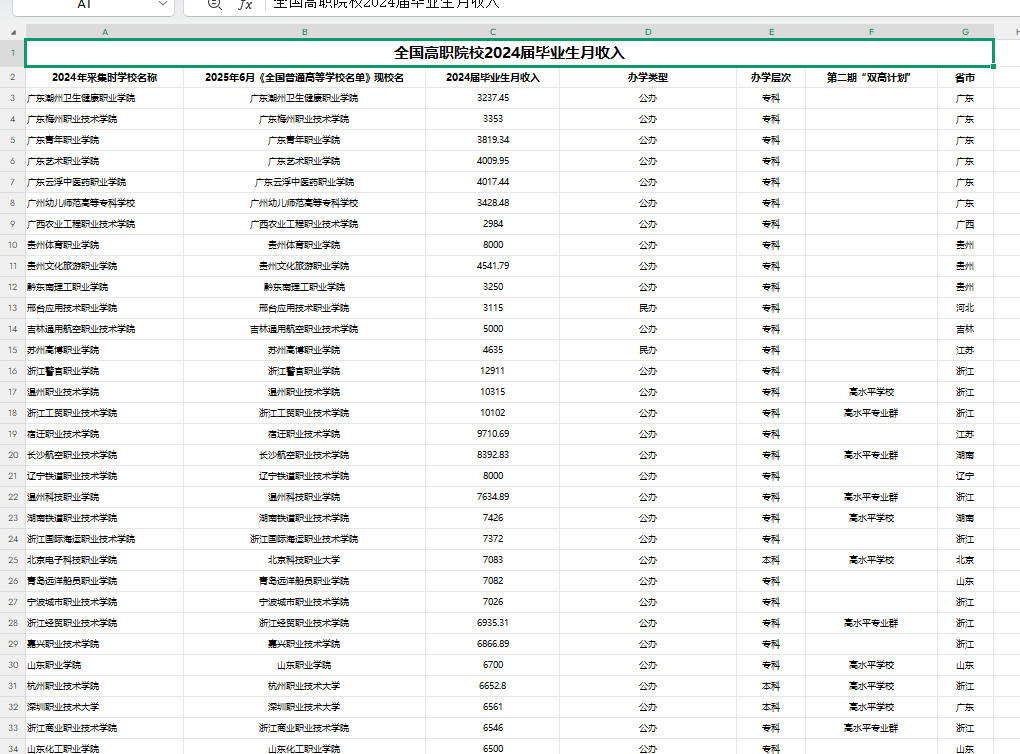The image size is (1020, 754).
Task: Click the 第二期"双高计划" header cell
Action: pyautogui.click(x=870, y=77)
